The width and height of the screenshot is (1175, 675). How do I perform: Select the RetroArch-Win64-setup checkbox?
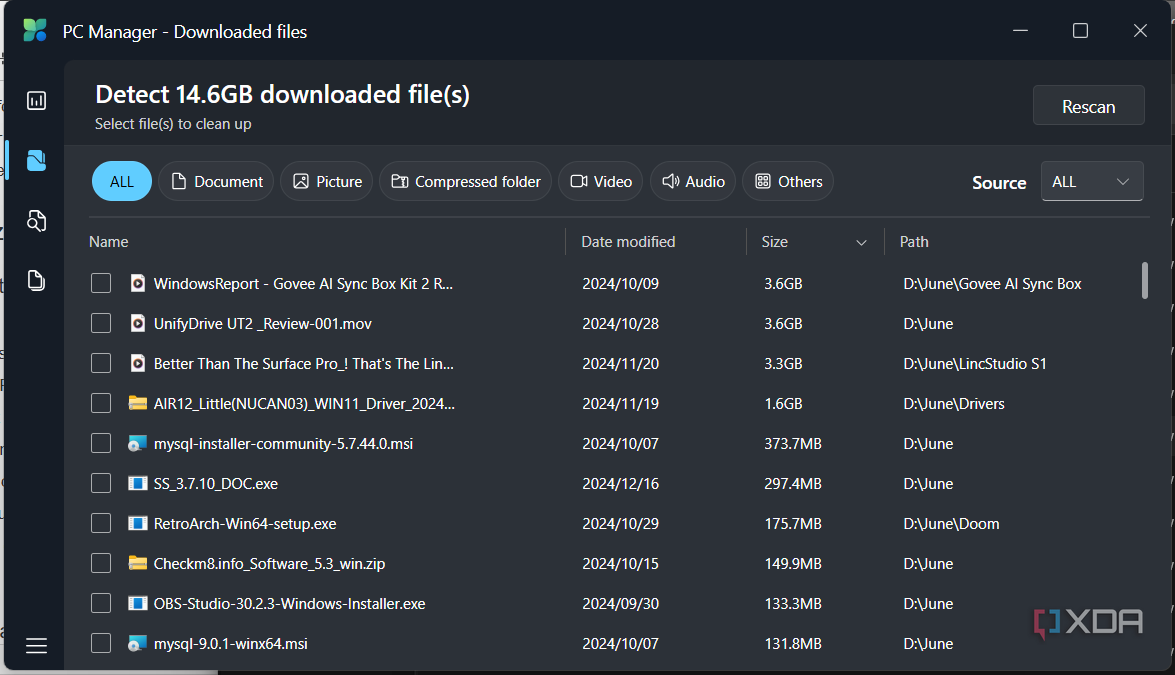[101, 524]
